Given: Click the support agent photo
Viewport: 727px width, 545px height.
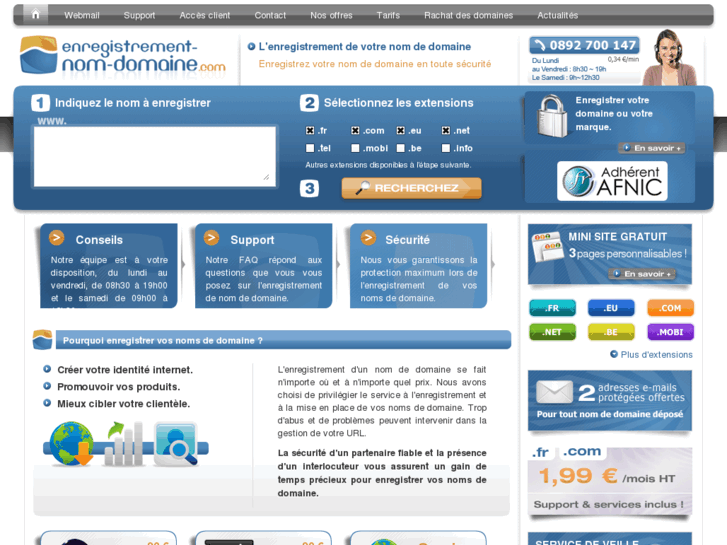Looking at the screenshot, I should tap(670, 58).
